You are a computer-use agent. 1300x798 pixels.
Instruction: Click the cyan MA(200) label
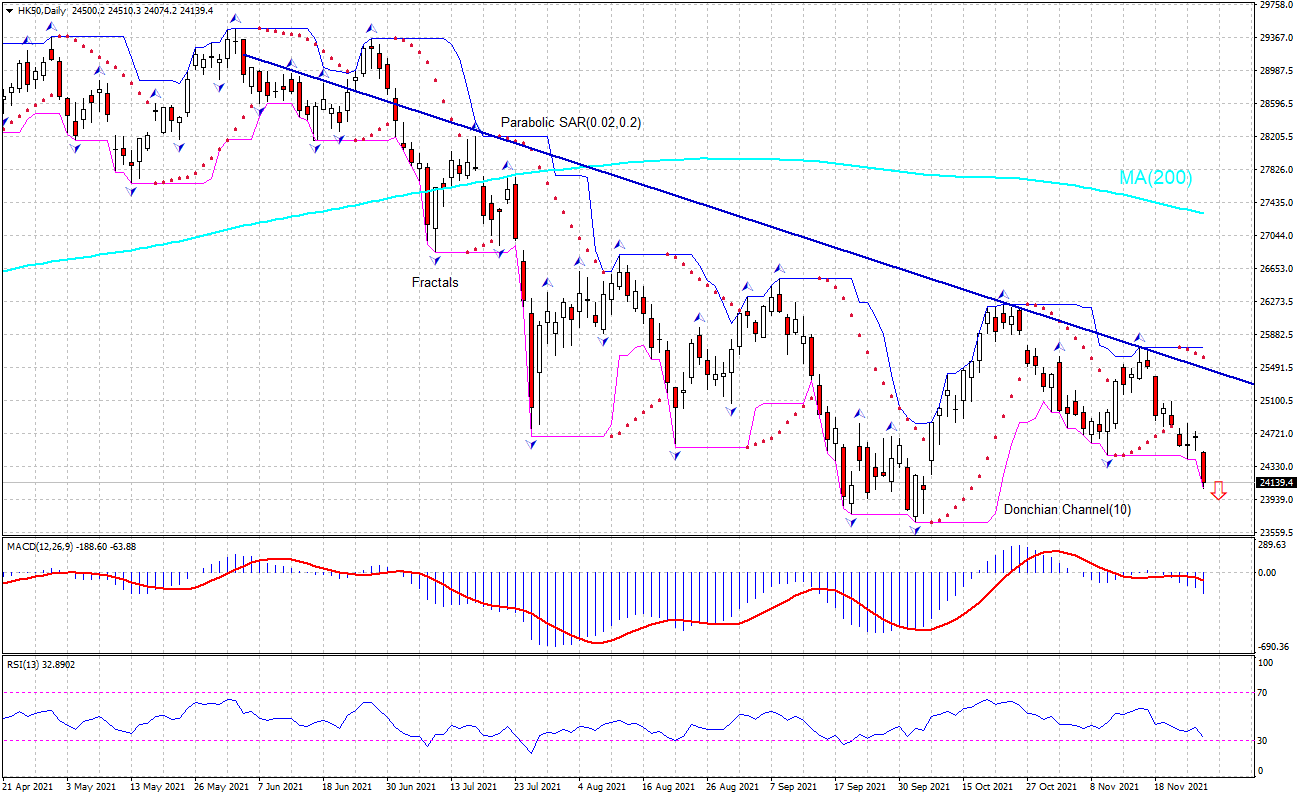[1155, 177]
